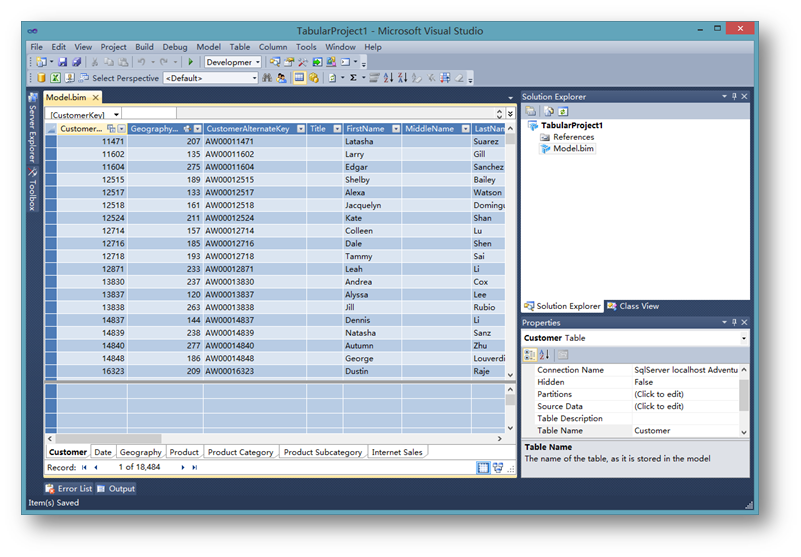Click the Analyze in Excel icon
The width and height of the screenshot is (801, 557).
(55, 78)
